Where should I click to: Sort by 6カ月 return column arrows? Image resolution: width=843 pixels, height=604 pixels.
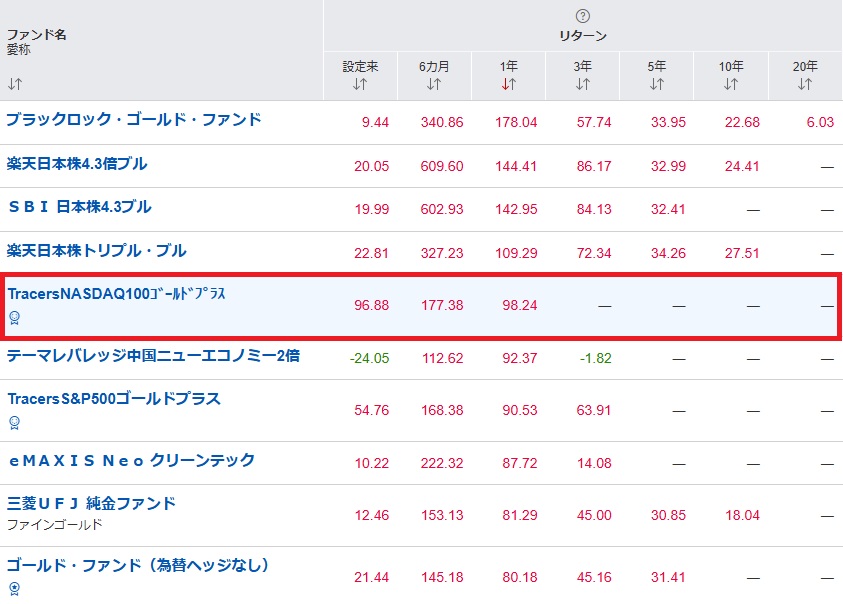(434, 84)
